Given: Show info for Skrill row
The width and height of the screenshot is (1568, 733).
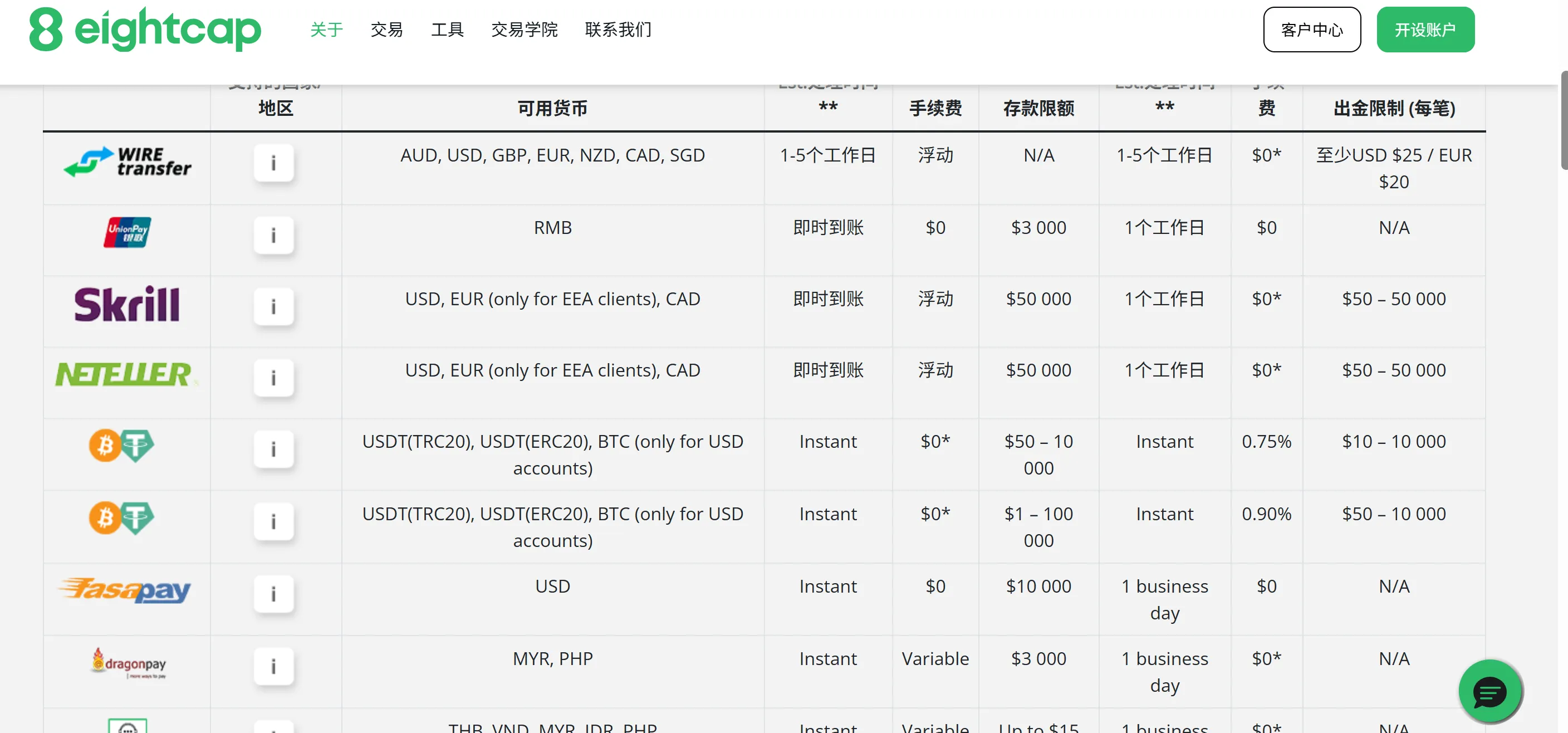Looking at the screenshot, I should coord(273,306).
